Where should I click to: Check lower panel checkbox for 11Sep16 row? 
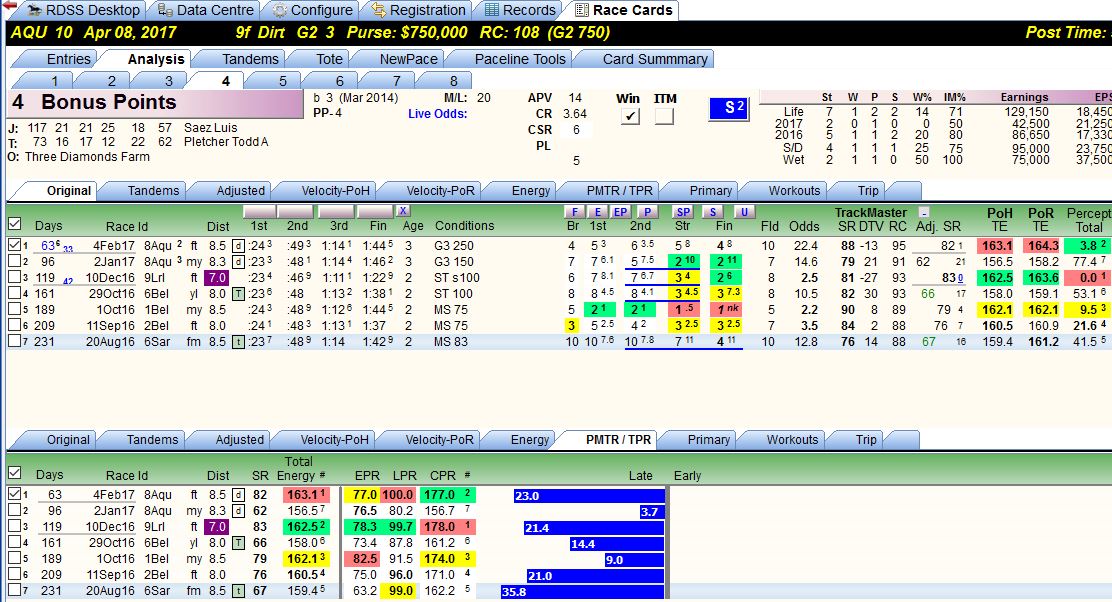click(x=14, y=574)
